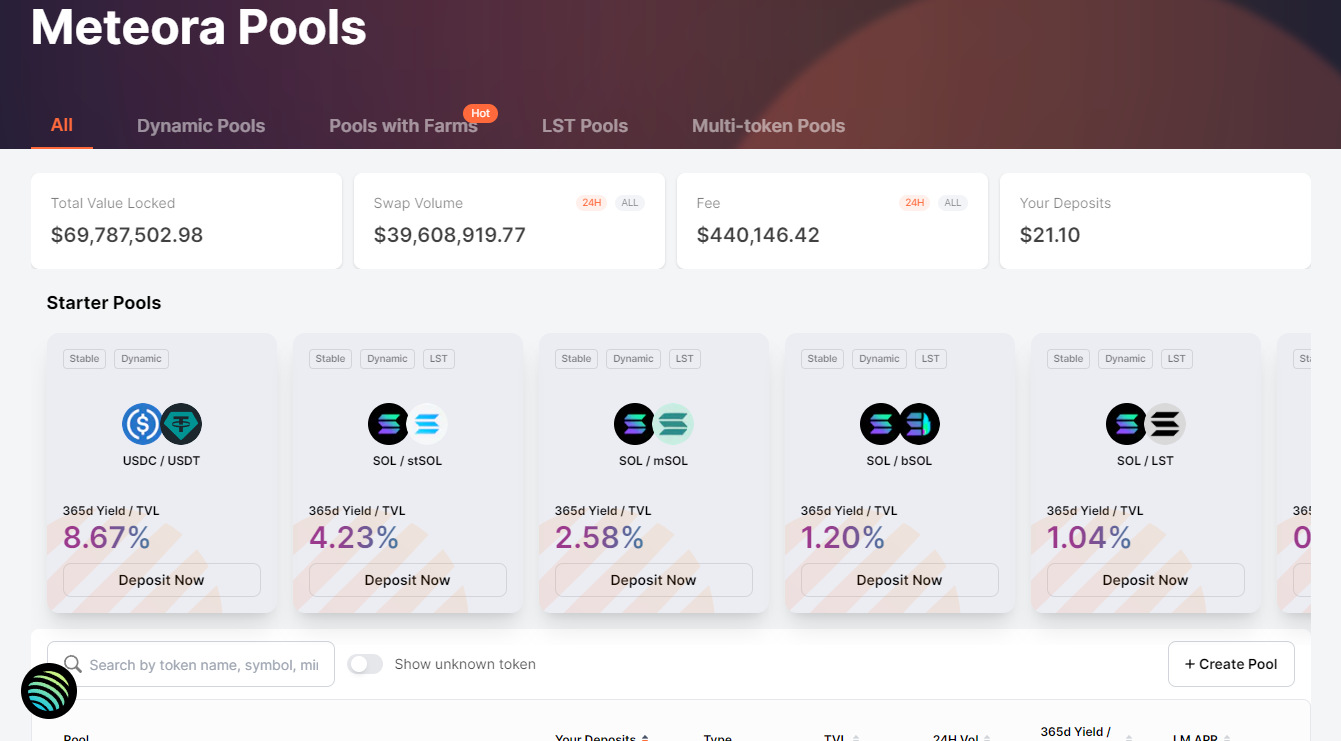The width and height of the screenshot is (1341, 741).
Task: Select ALL toggle for Fee
Action: 952,203
